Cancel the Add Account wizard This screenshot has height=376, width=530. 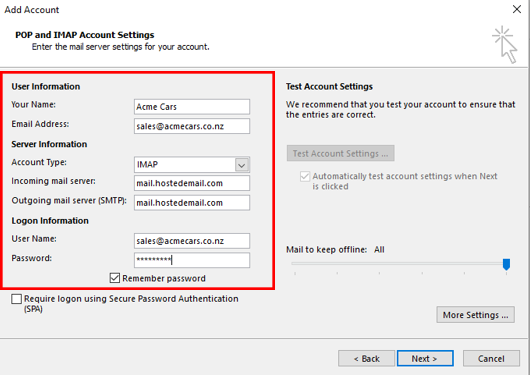(x=491, y=358)
